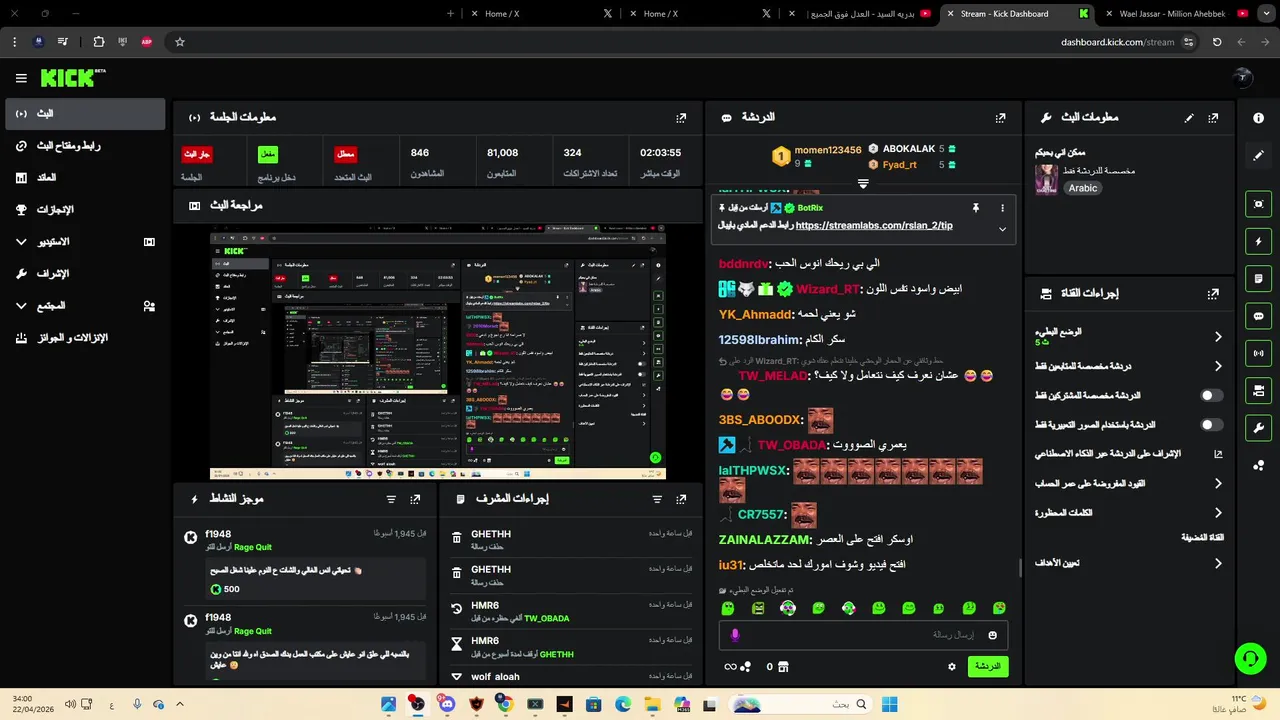Screen dimensions: 1280x720
Task: Toggle subscribers-only chat switch
Action: (x=1212, y=396)
